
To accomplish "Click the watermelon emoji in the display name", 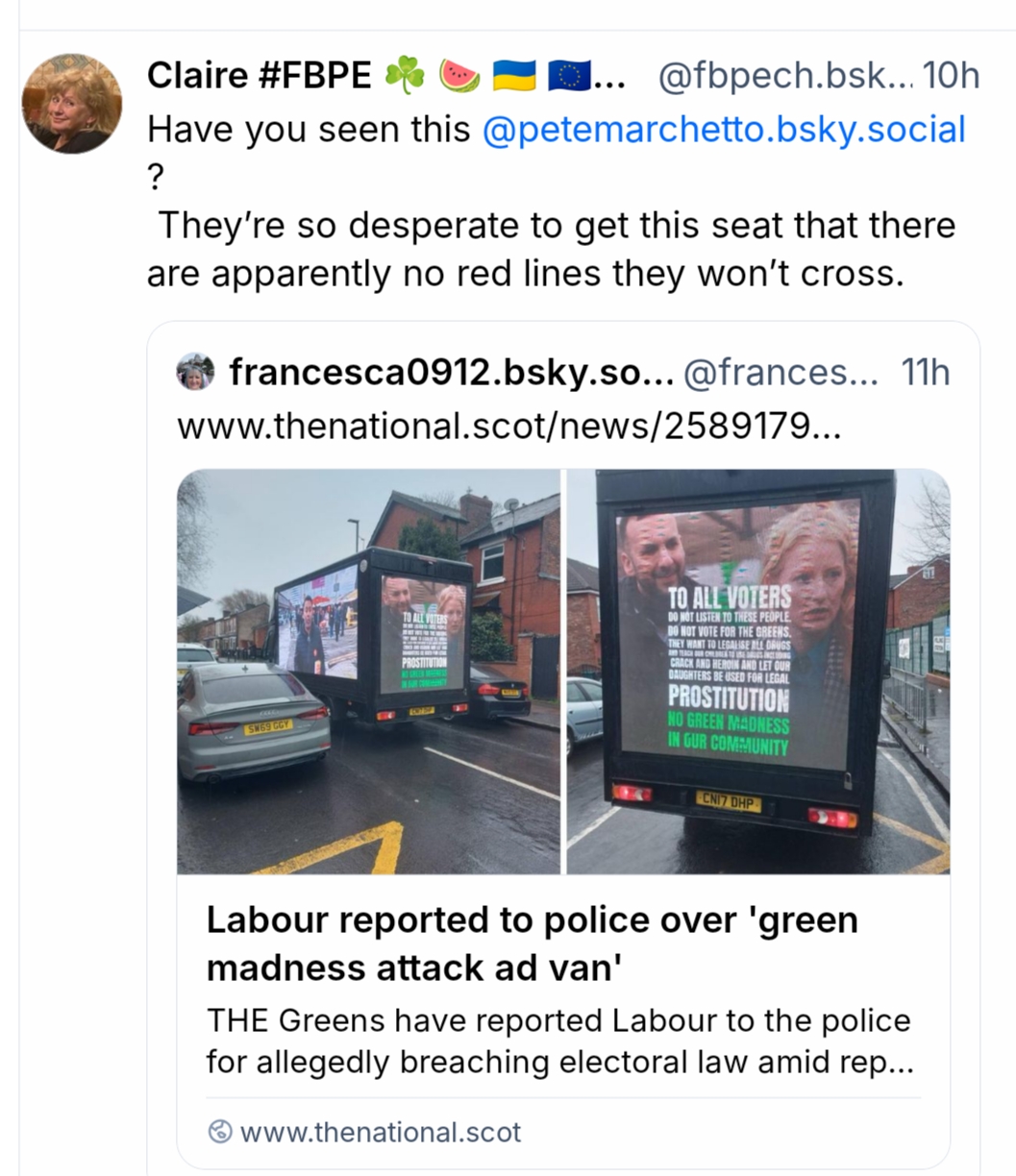I will tap(459, 76).
